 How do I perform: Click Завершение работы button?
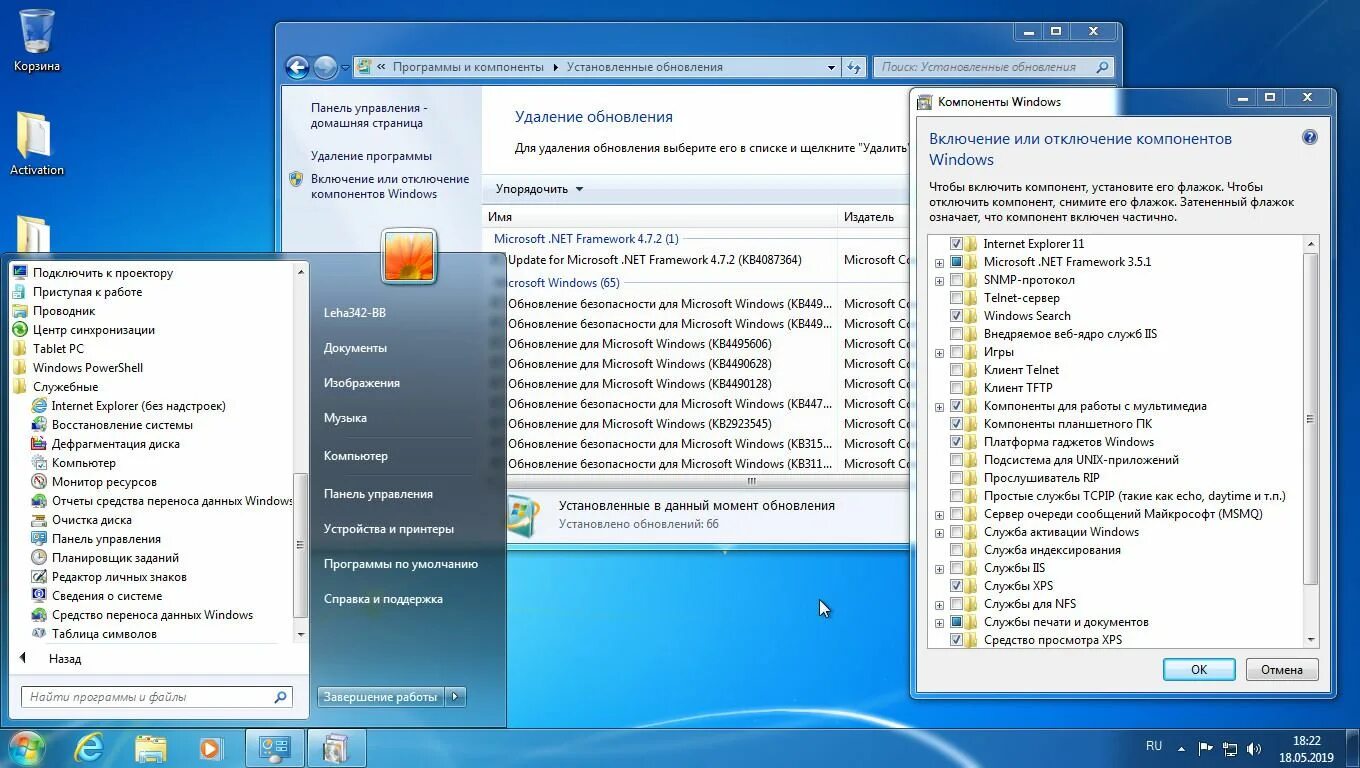click(381, 697)
